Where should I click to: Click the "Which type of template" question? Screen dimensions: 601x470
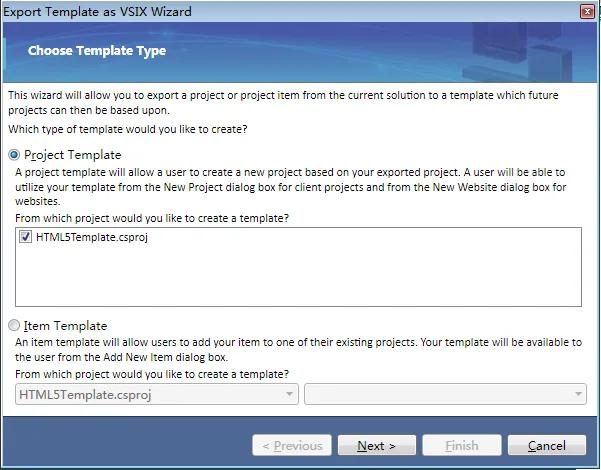click(127, 130)
